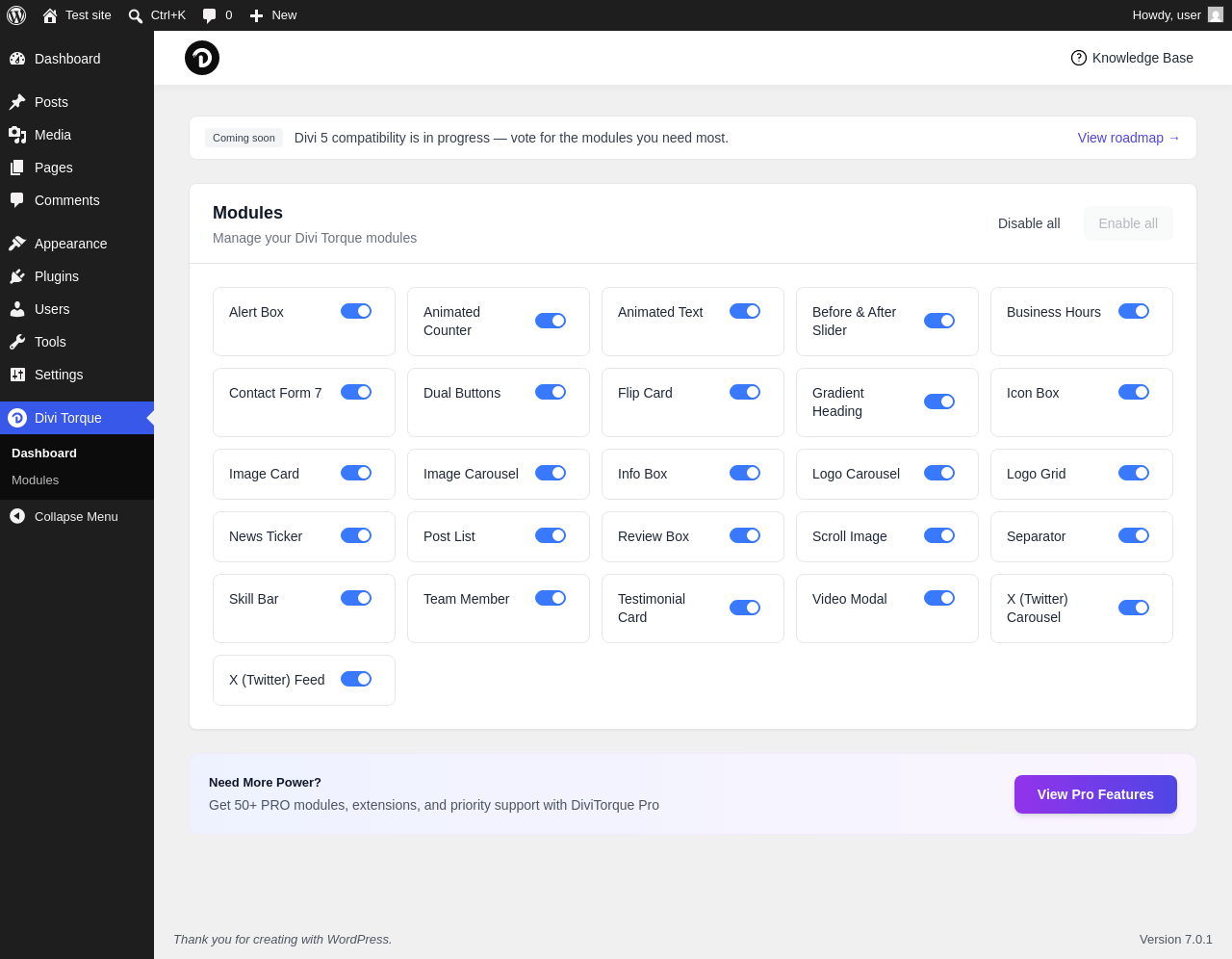Click the Review Box module label
1232x959 pixels.
(x=654, y=536)
